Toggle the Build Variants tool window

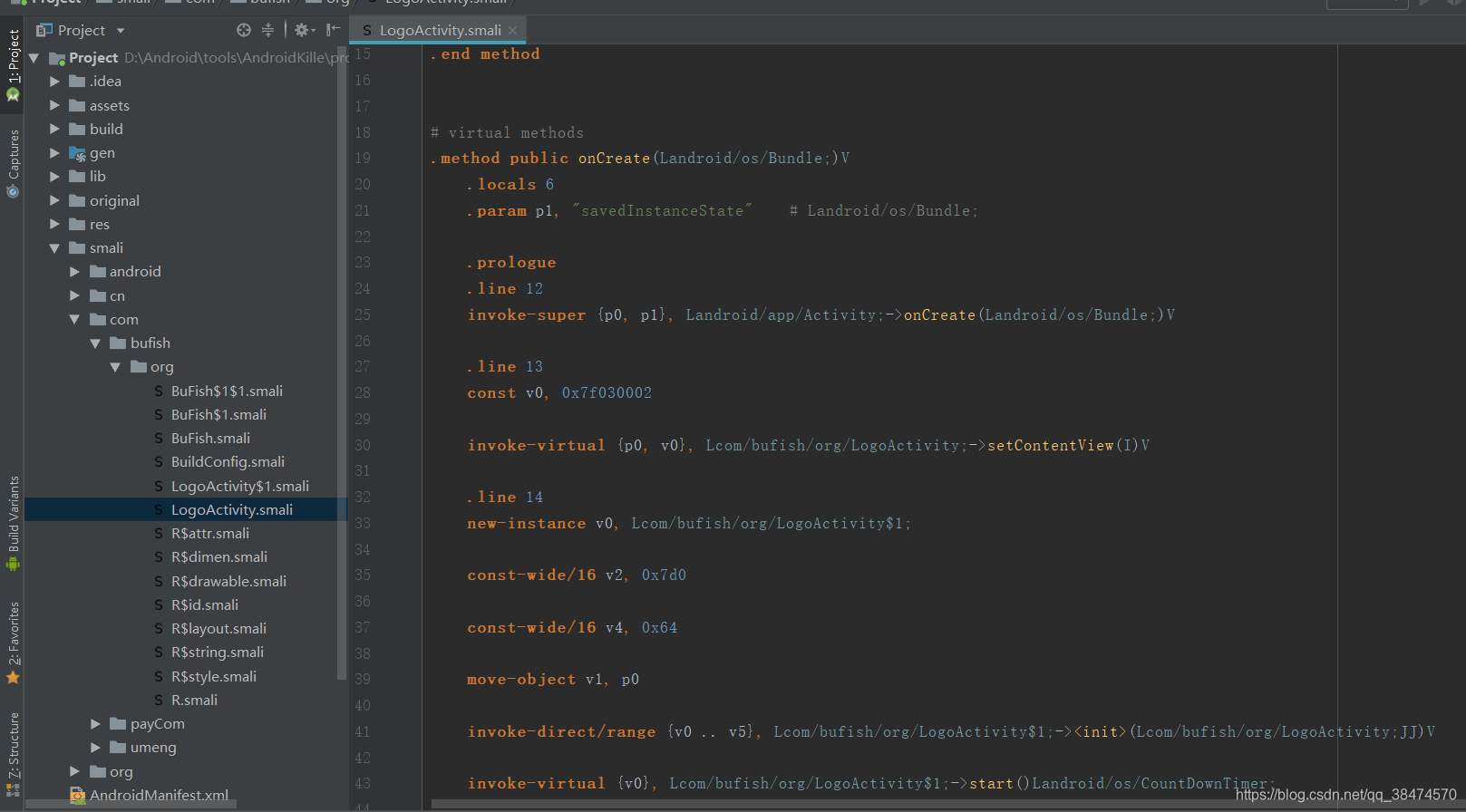click(13, 523)
